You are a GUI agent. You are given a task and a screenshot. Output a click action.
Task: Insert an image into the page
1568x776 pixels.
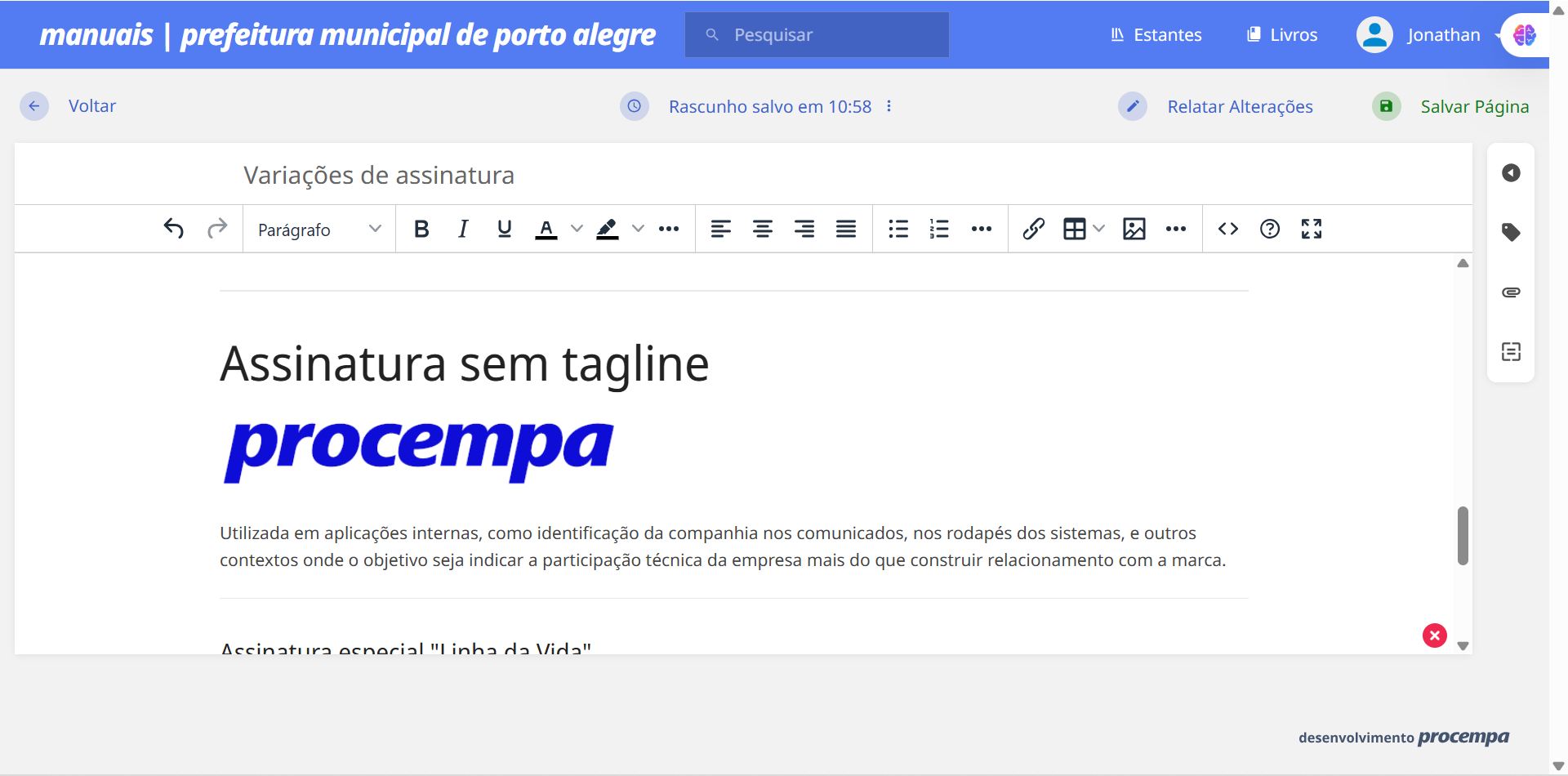tap(1134, 229)
